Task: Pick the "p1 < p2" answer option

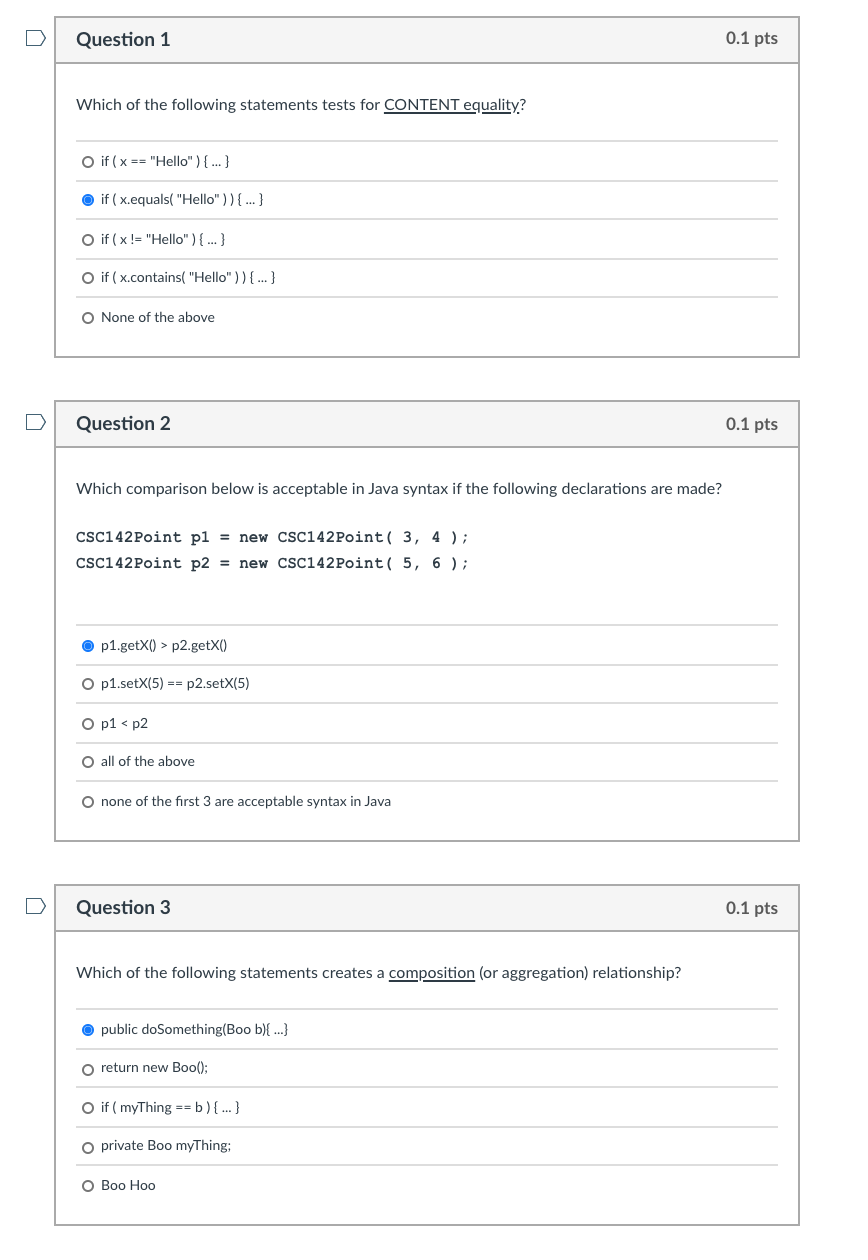Action: pos(89,724)
